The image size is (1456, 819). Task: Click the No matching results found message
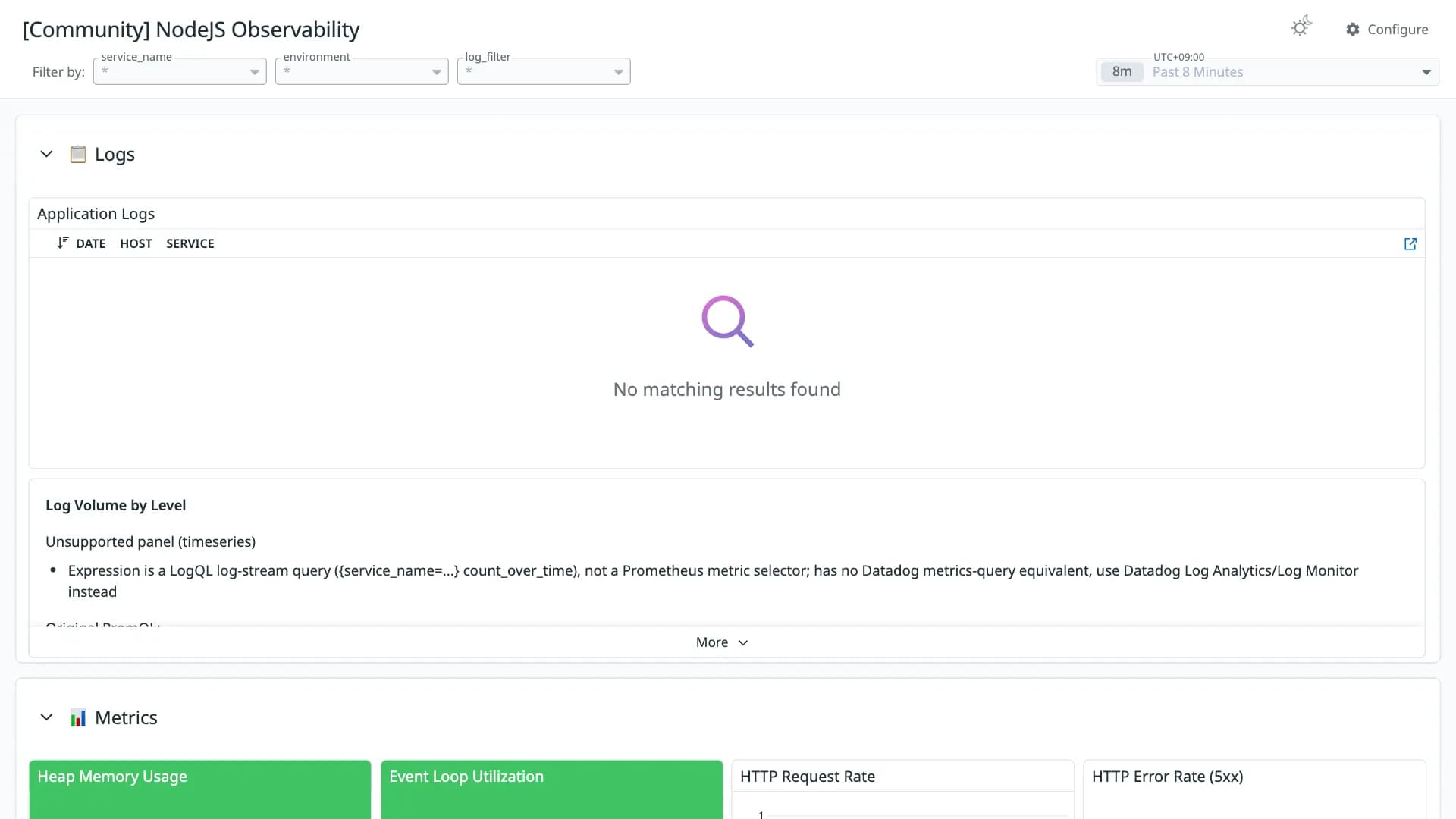click(727, 389)
